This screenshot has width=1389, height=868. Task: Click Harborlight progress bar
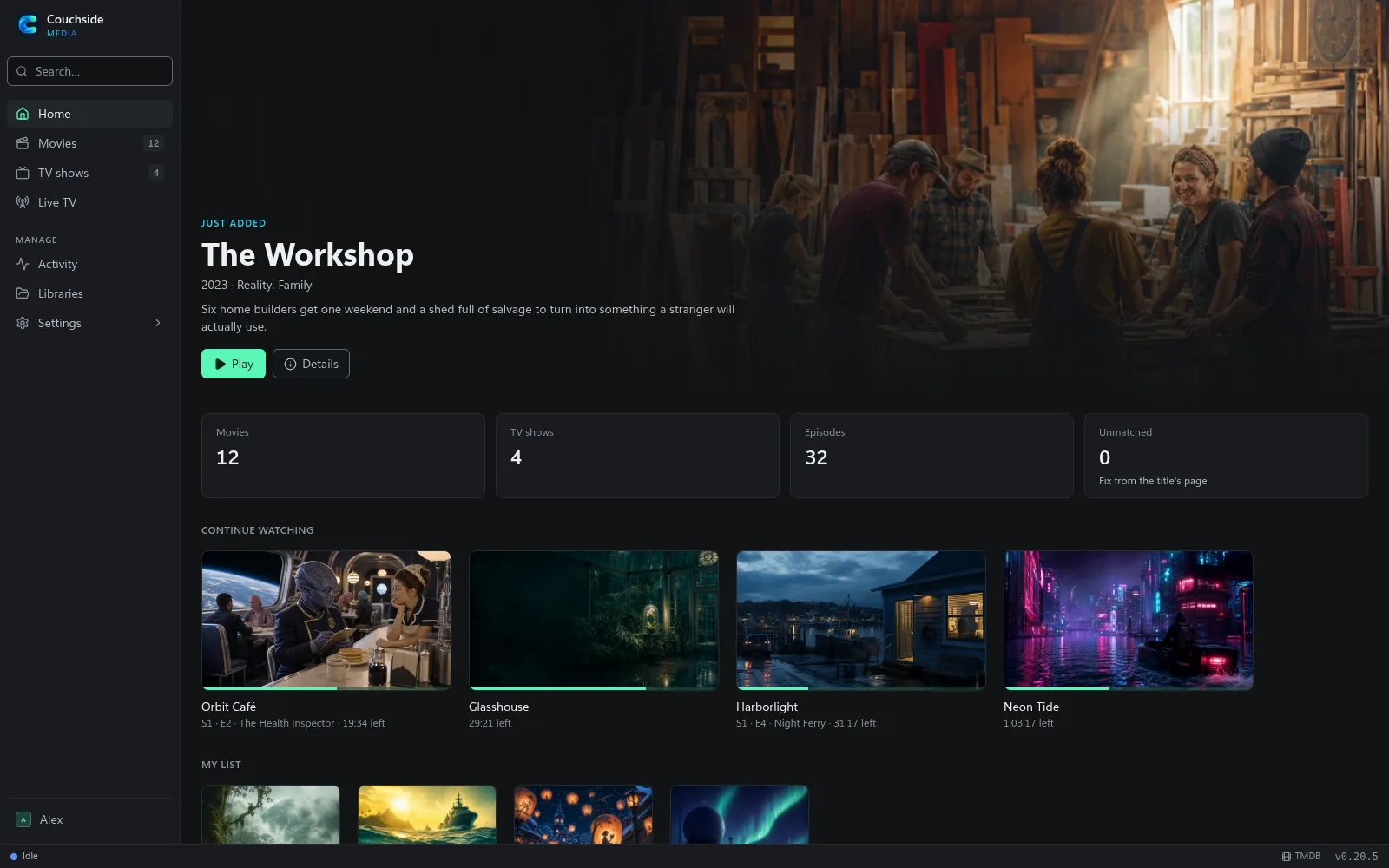[861, 688]
